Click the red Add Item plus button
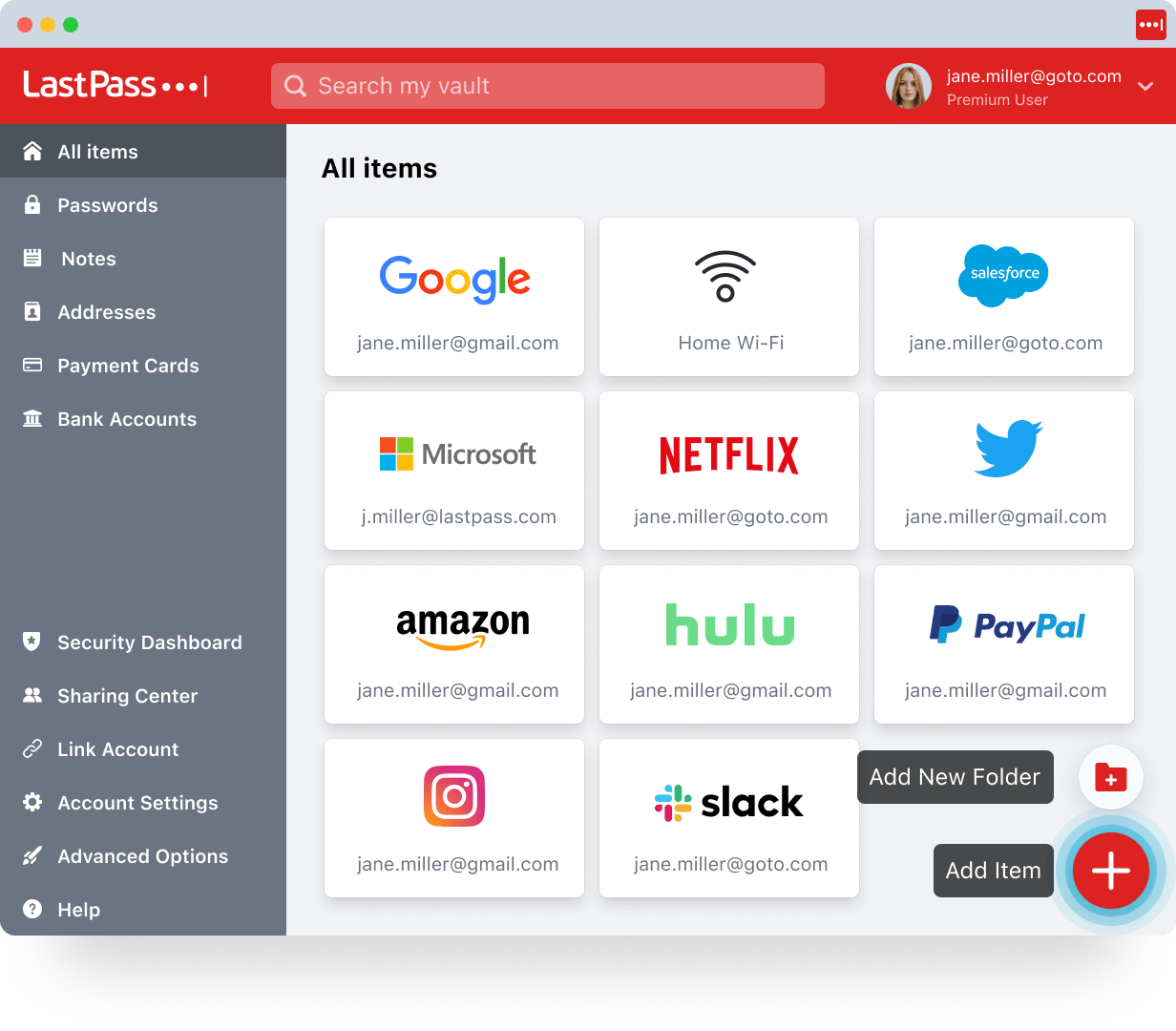Viewport: 1176px width, 1031px height. click(1110, 871)
